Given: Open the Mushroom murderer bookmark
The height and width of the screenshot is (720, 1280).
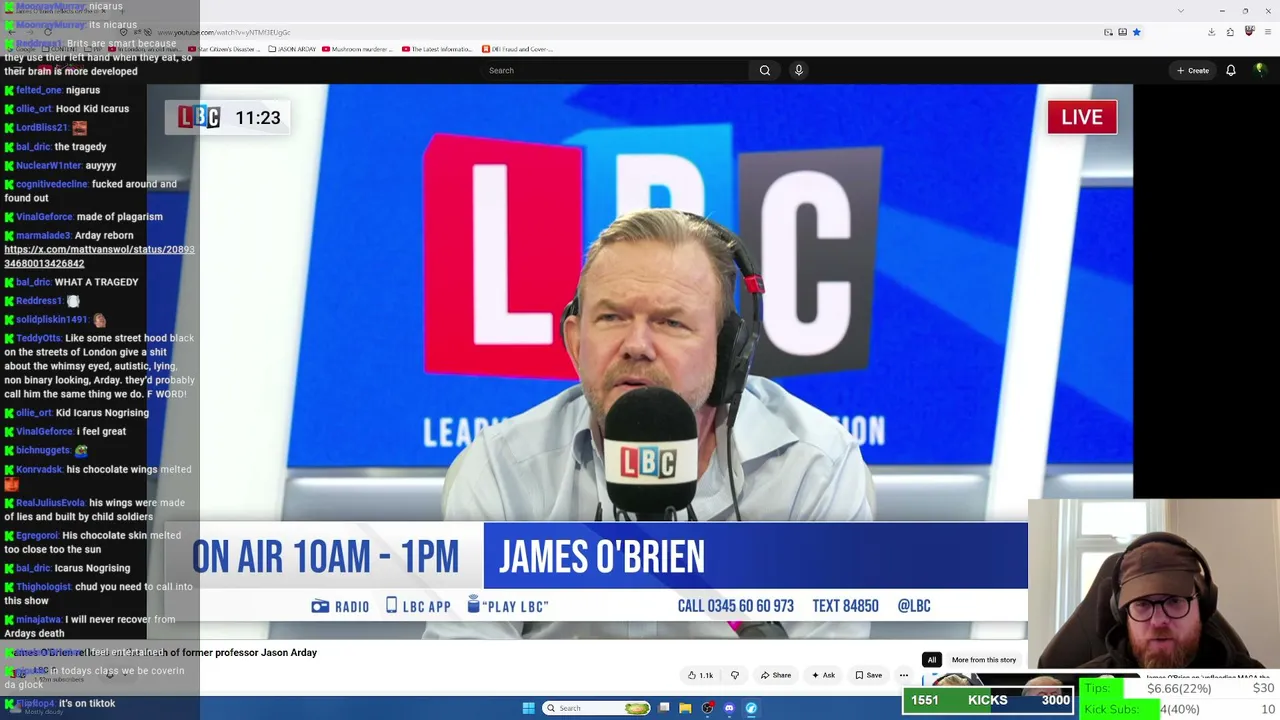Looking at the screenshot, I should click(x=359, y=49).
